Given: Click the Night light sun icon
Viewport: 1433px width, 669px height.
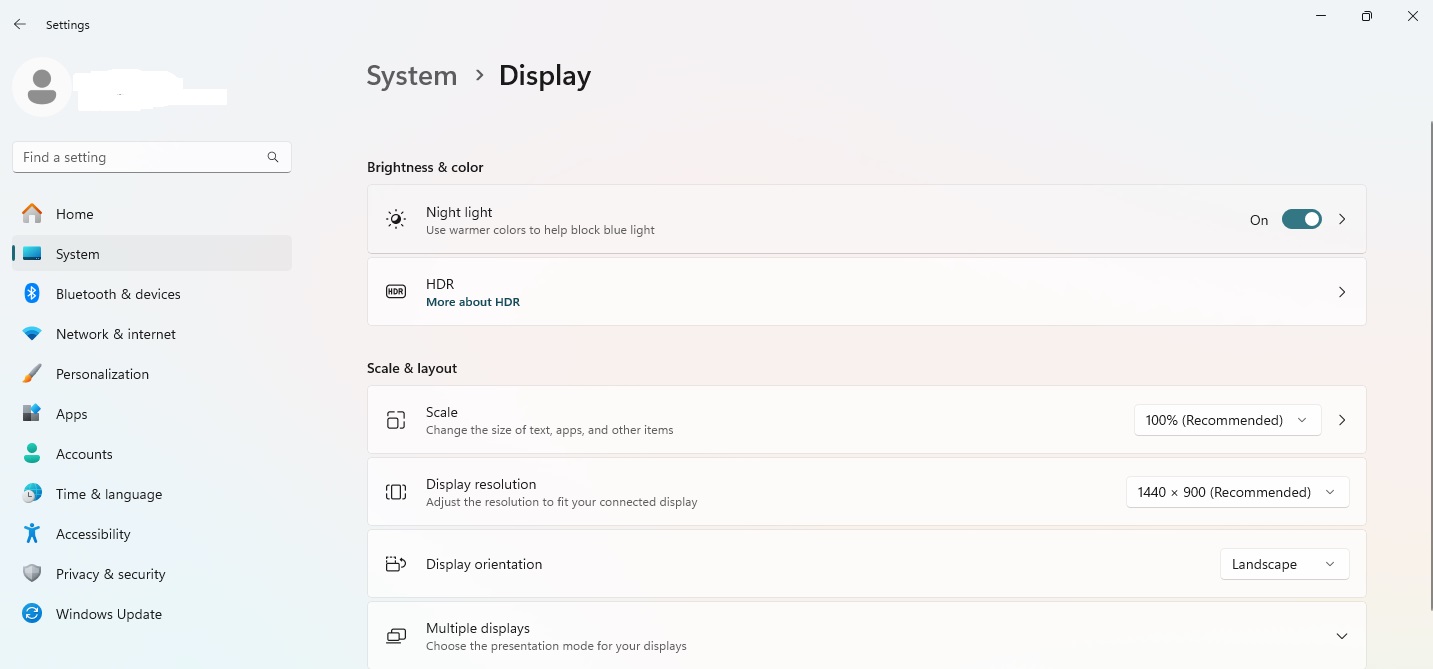Looking at the screenshot, I should click(396, 220).
